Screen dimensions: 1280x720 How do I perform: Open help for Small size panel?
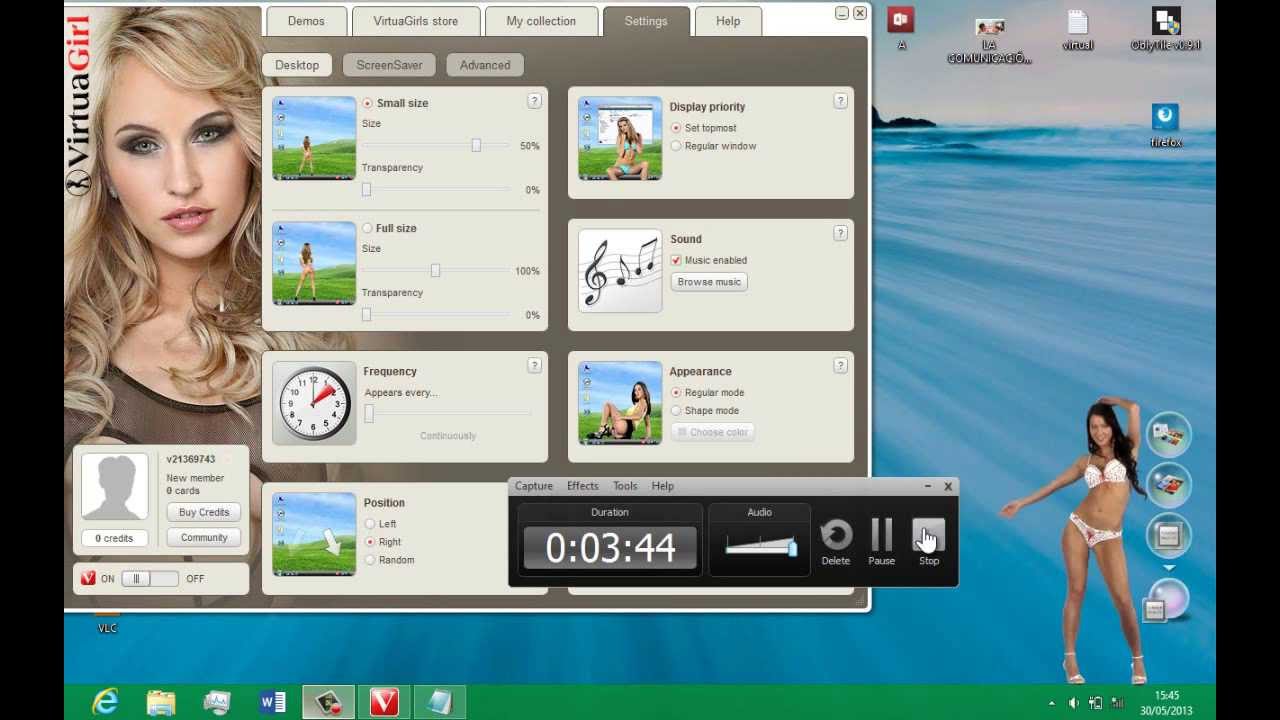(534, 101)
